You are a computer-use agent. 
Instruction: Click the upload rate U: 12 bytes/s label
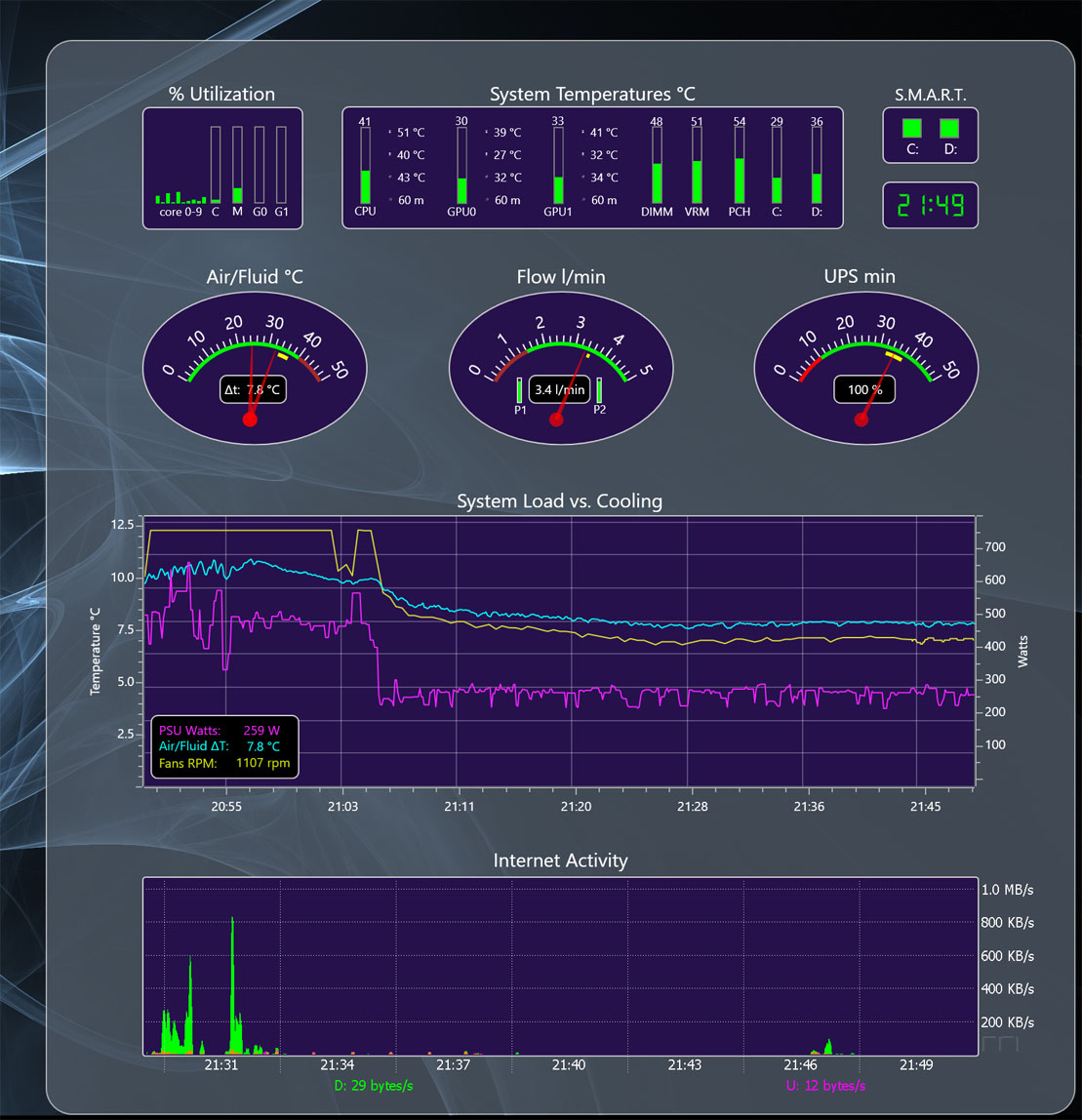pos(825,1086)
